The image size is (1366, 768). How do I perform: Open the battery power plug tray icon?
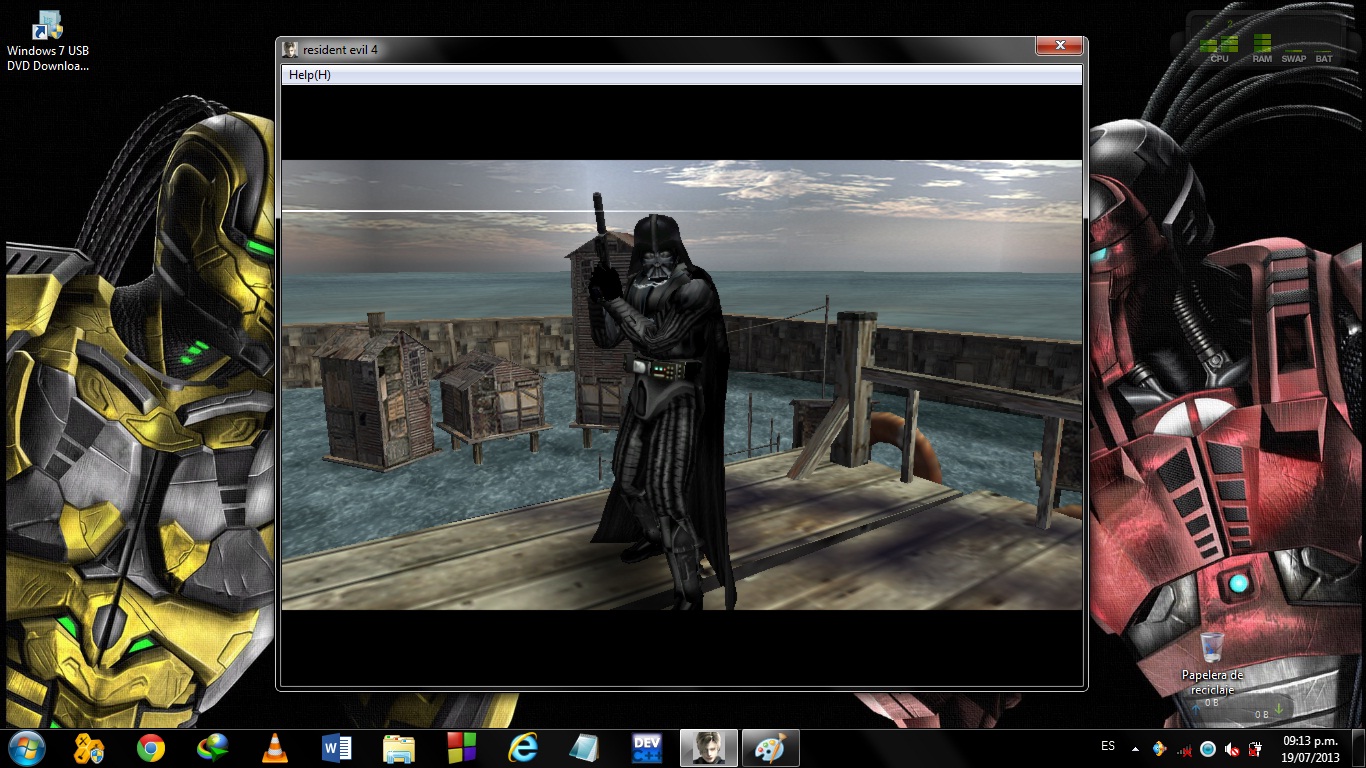point(1255,748)
